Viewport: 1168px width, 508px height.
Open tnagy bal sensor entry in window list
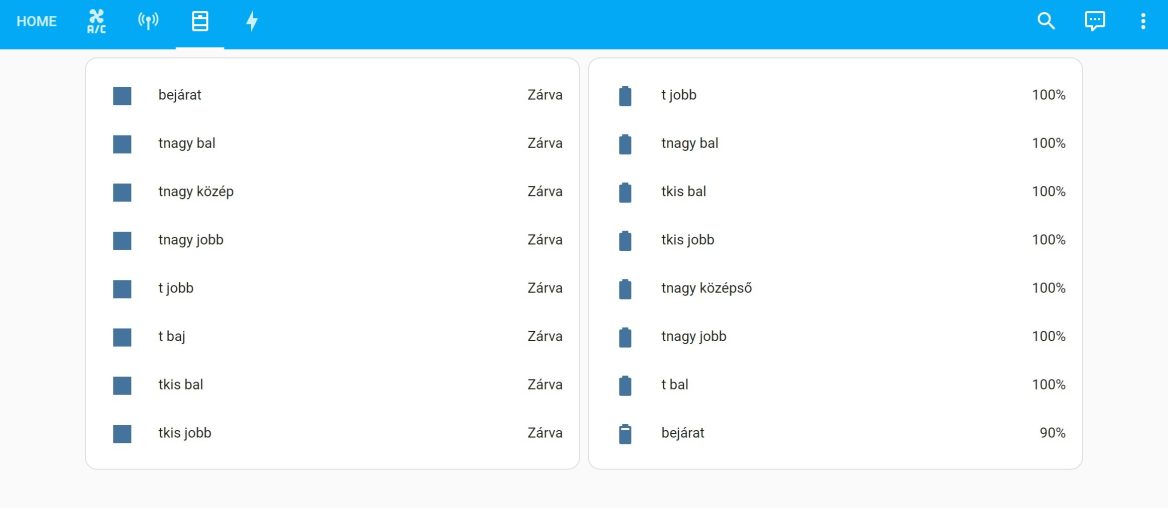click(187, 144)
